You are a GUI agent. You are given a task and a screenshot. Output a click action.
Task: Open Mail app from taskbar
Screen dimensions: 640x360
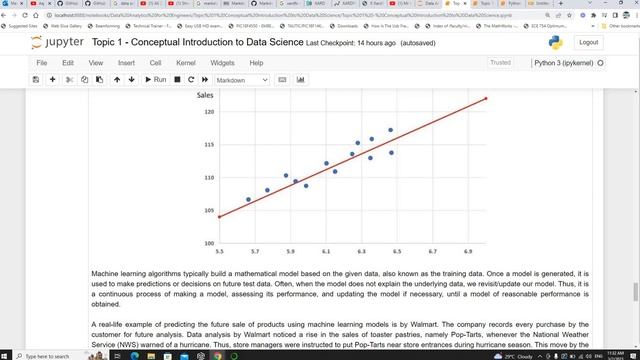[x=184, y=356]
